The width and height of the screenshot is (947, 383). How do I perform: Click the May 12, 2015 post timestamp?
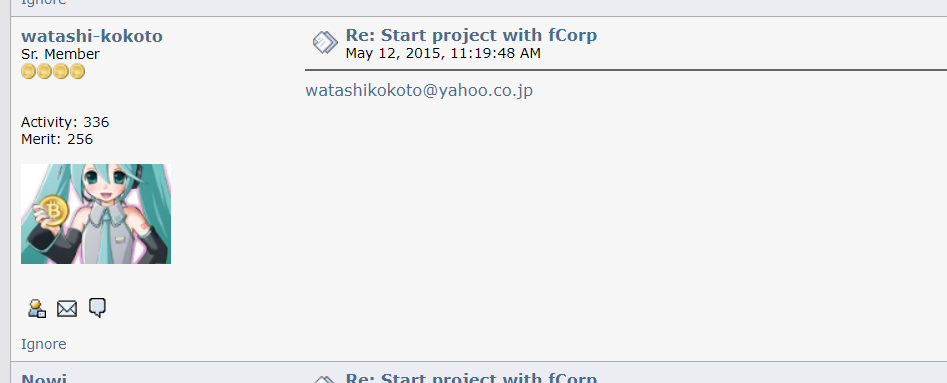pos(443,53)
